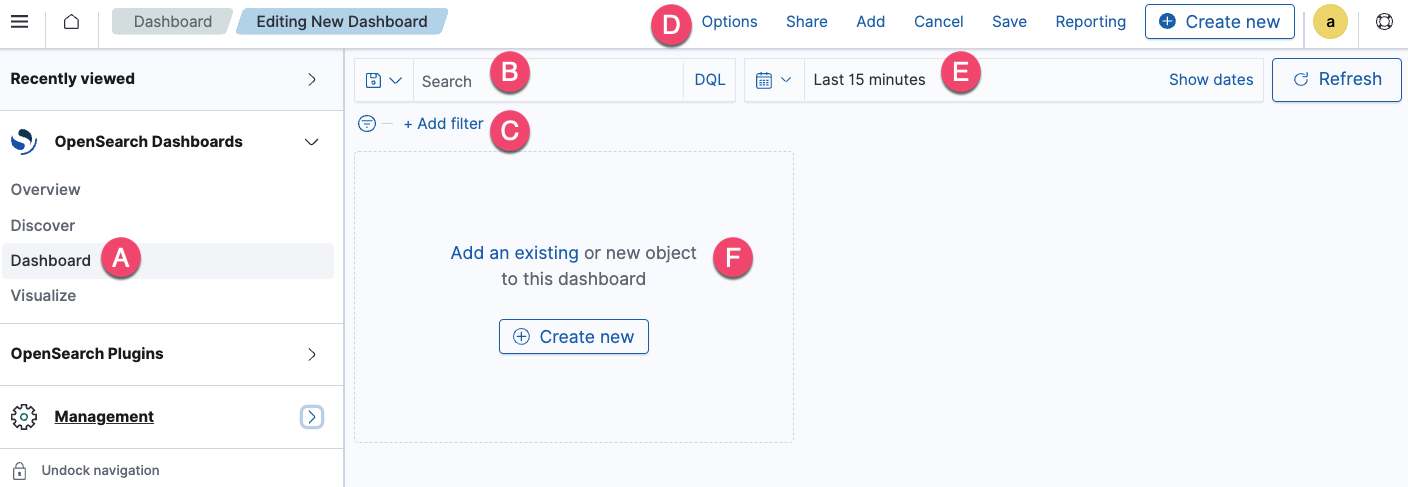Expand the Recently viewed section
The width and height of the screenshot is (1408, 487).
pyautogui.click(x=312, y=79)
